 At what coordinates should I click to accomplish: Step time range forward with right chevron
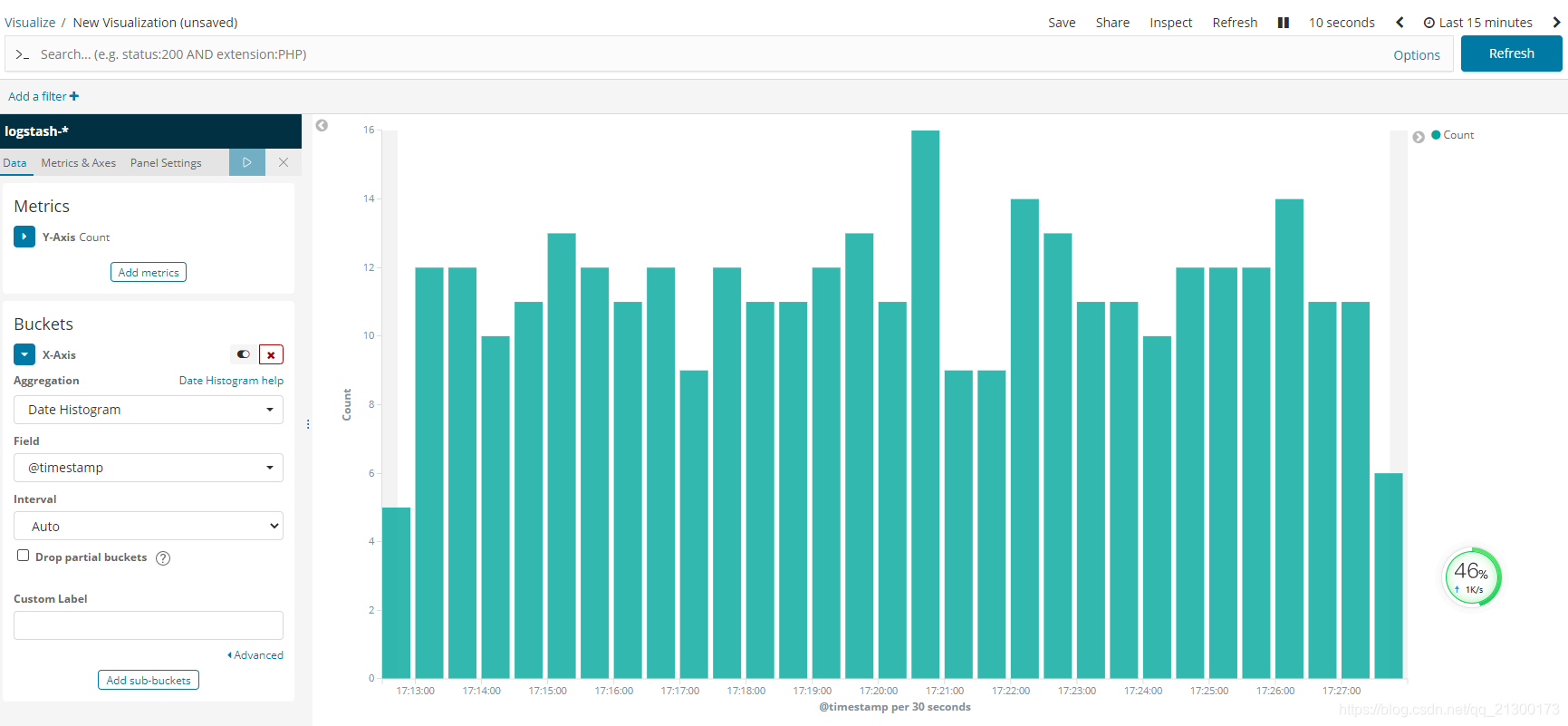click(1556, 23)
